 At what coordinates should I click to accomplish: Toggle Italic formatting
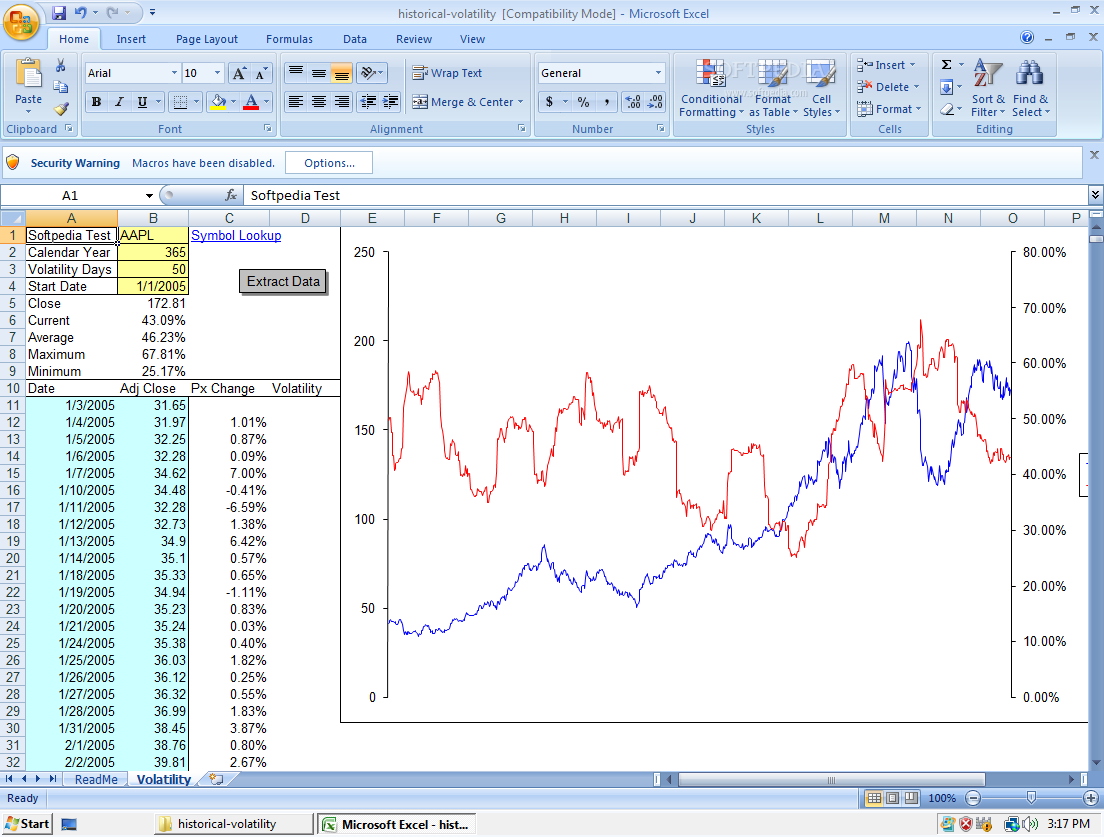point(119,102)
